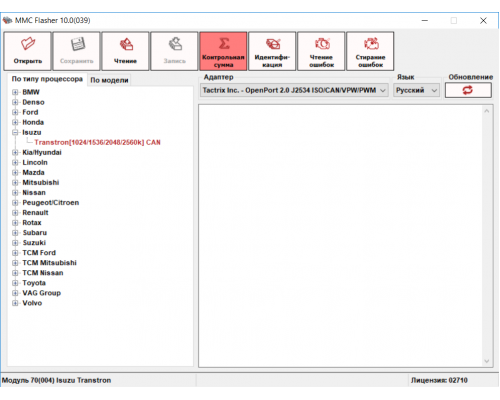This screenshot has height=400, width=500.
Task: Click the Обновление refresh arrows button
Action: click(468, 90)
